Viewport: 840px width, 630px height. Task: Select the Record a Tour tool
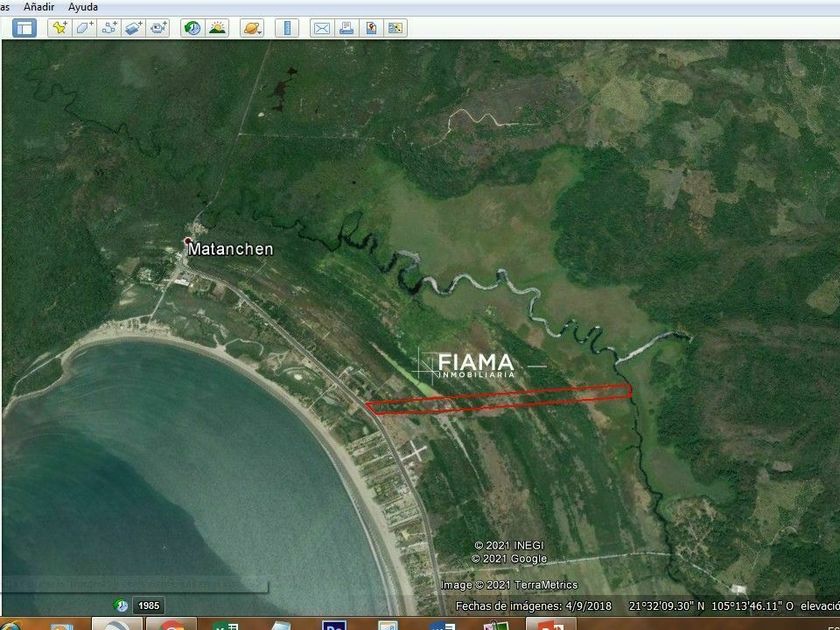158,28
